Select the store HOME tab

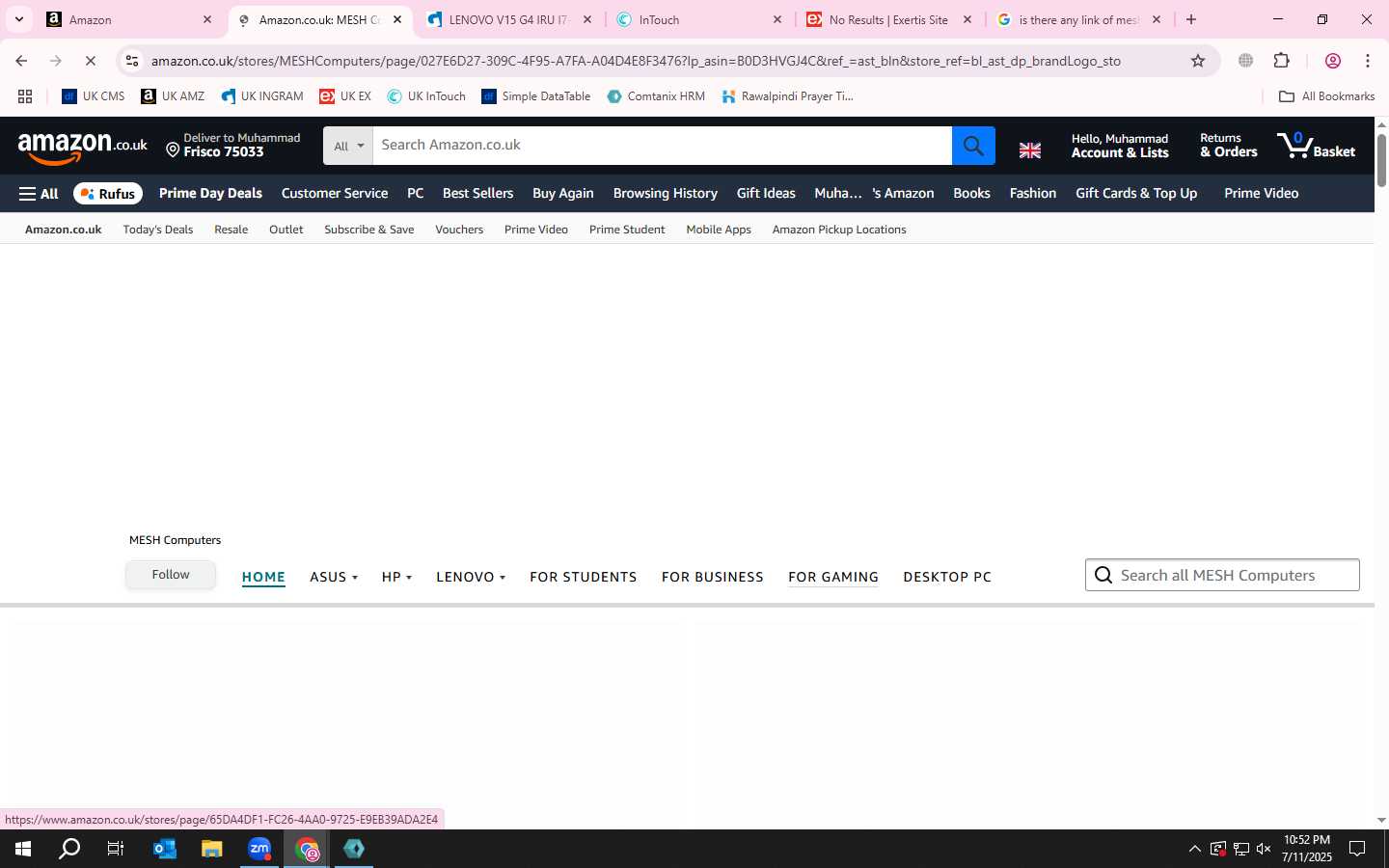[x=263, y=577]
